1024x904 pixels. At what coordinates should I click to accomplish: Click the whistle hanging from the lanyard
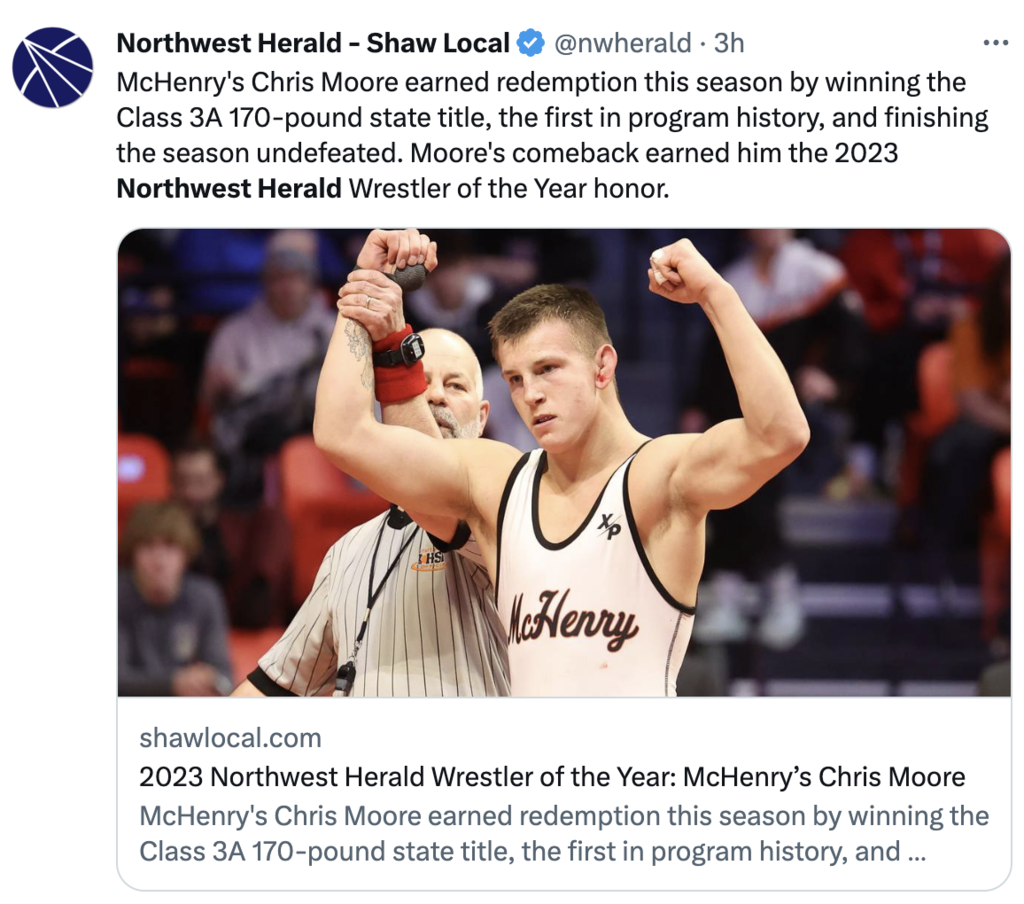pos(344,677)
